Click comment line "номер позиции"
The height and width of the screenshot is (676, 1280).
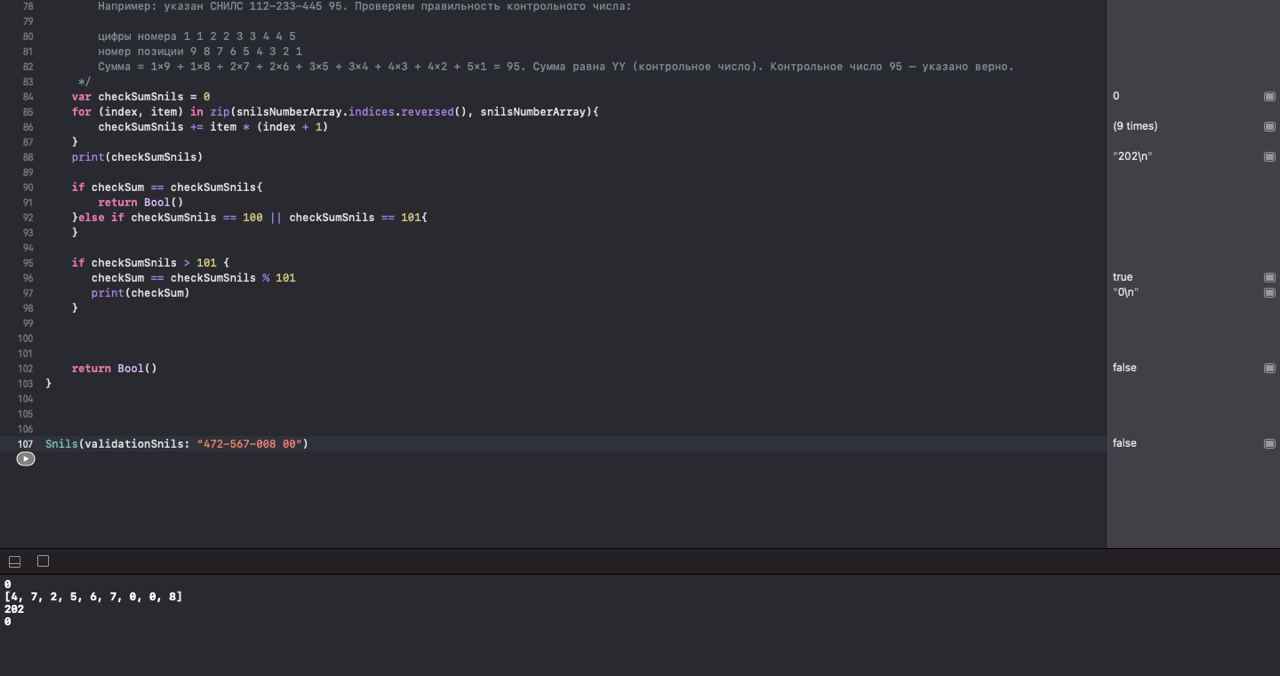pos(200,51)
